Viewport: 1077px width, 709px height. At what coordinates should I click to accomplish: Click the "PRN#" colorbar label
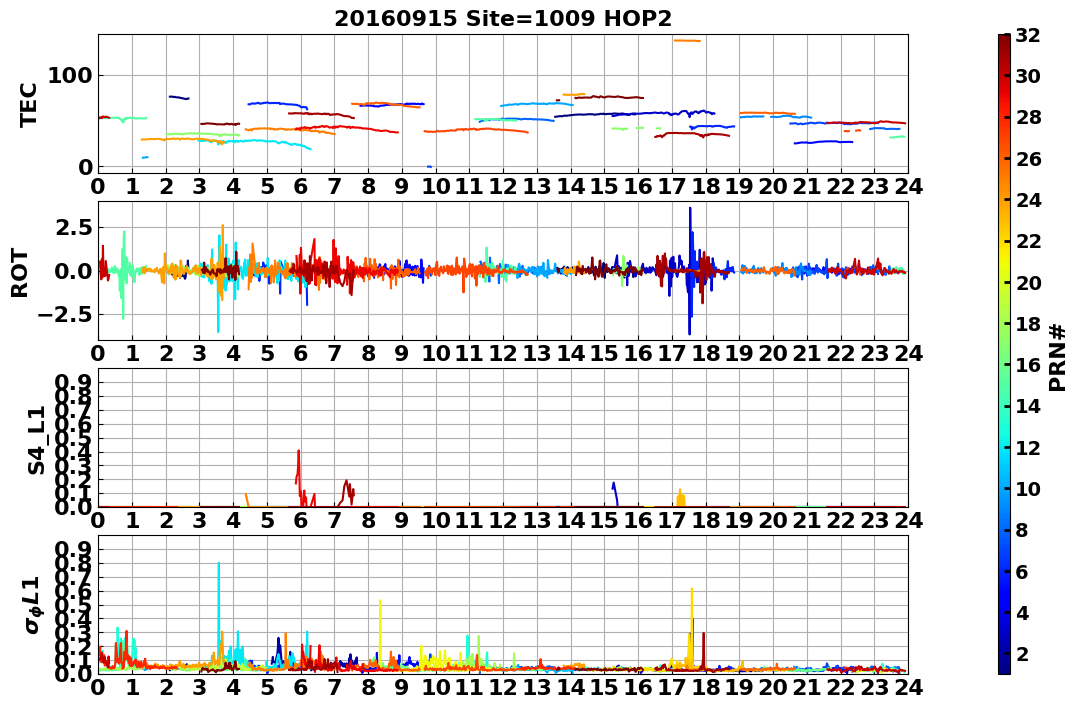(x=1058, y=357)
